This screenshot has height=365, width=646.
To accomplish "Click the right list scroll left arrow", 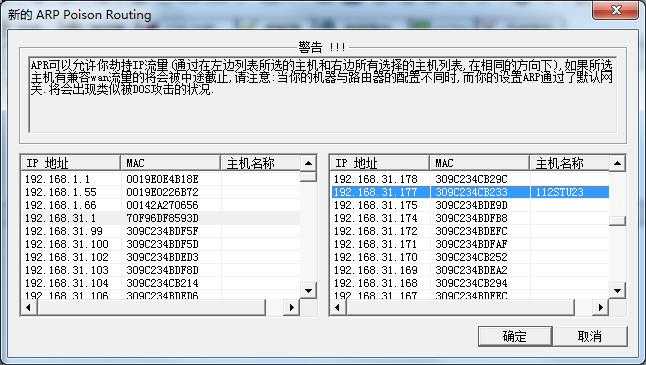I will click(x=337, y=307).
